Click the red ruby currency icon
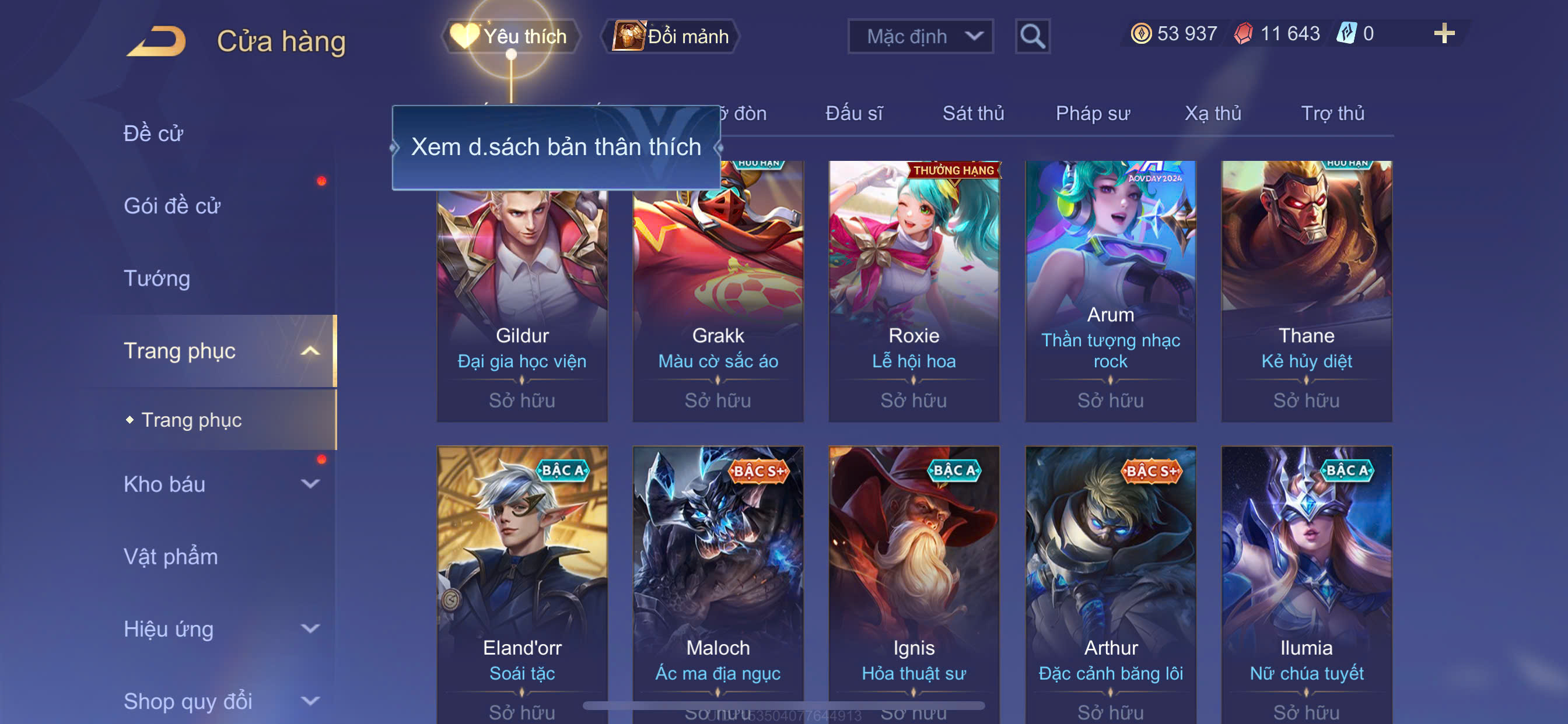 pyautogui.click(x=1243, y=33)
